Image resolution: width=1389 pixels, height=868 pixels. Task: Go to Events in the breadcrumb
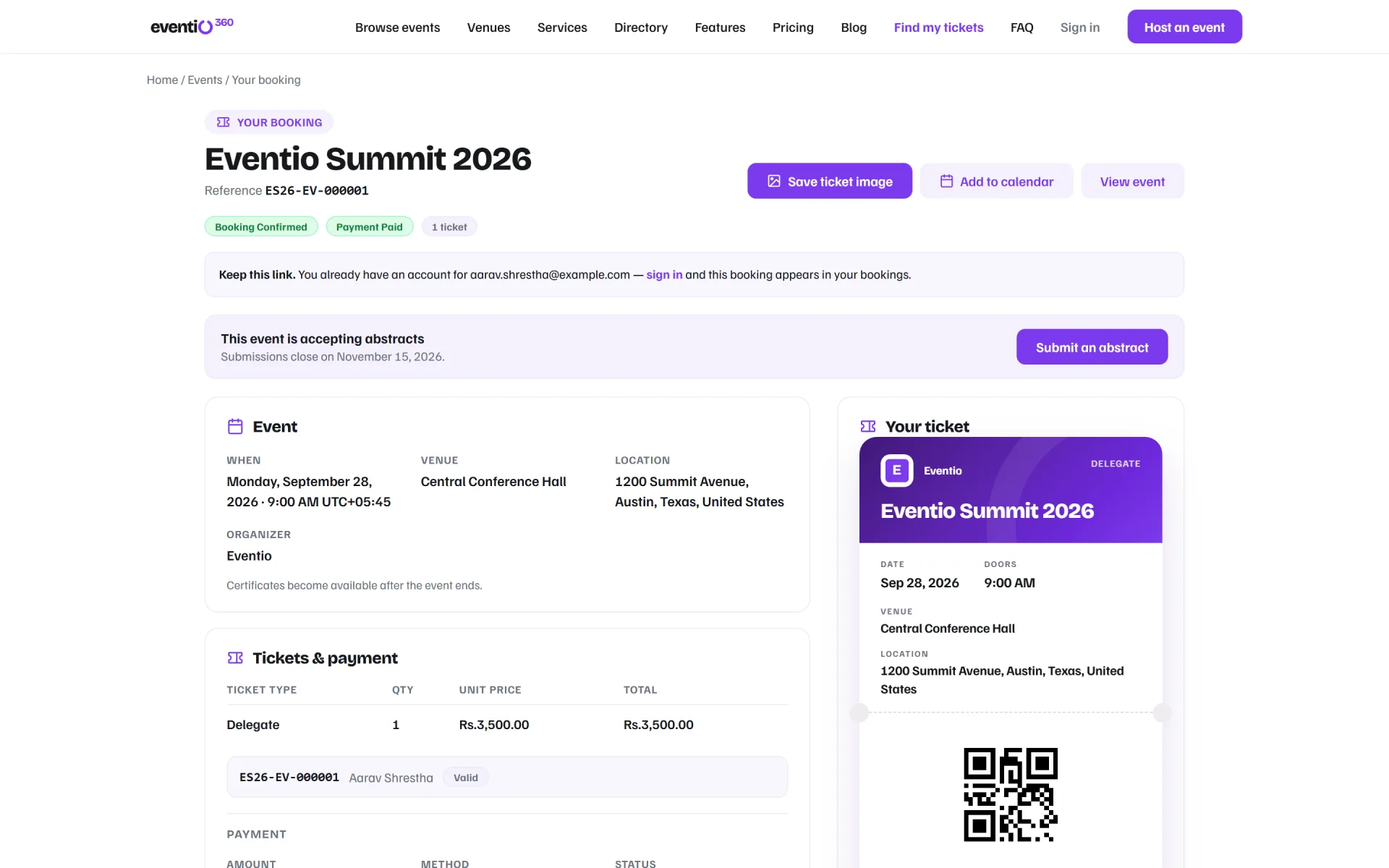[x=205, y=80]
